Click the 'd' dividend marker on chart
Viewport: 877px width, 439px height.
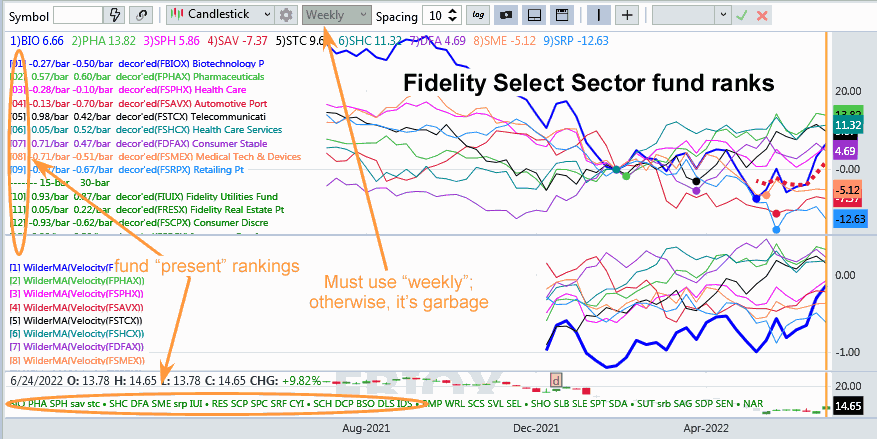click(x=556, y=380)
